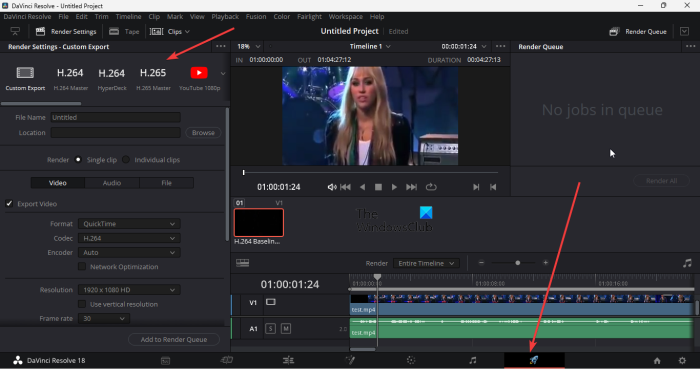700x369 pixels.
Task: Open Project Manager home icon
Action: (657, 361)
